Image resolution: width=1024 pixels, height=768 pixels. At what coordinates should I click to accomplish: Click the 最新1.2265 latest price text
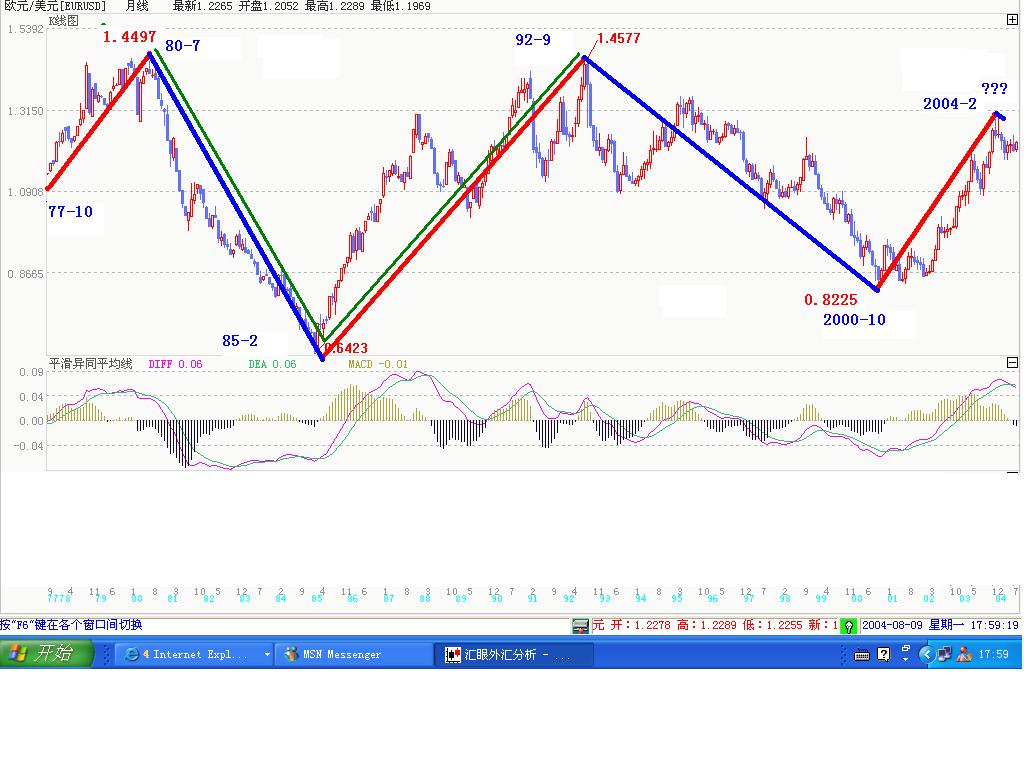(x=202, y=6)
